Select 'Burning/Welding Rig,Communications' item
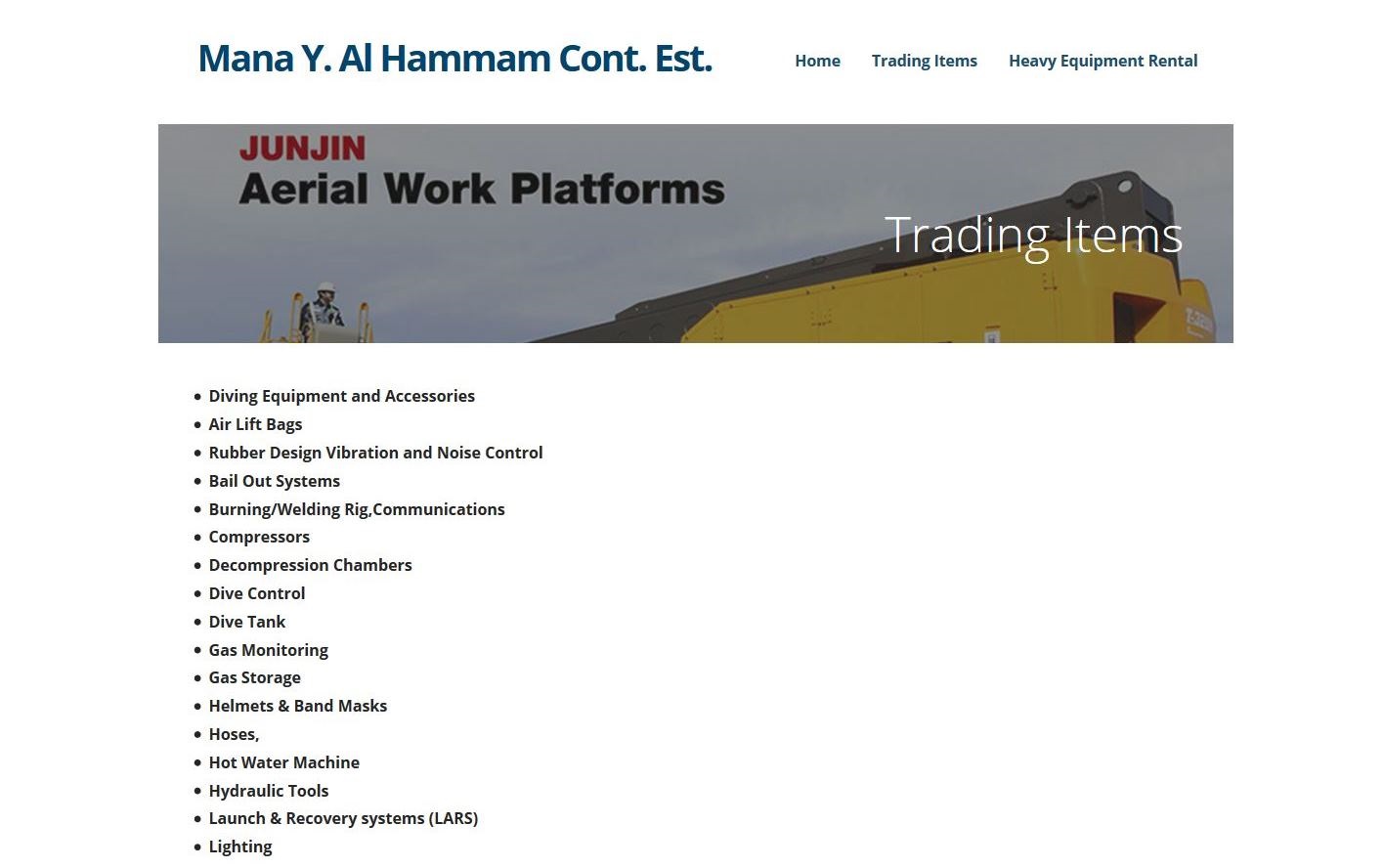Viewport: 1384px width, 868px height. click(357, 509)
